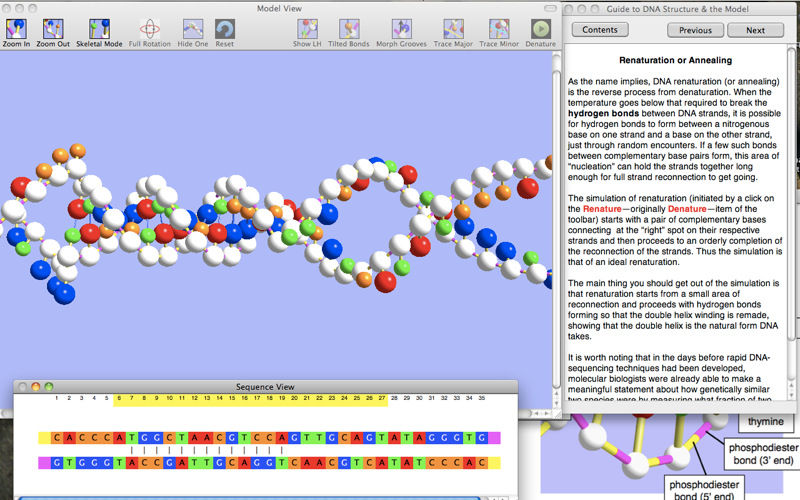Select first base G on bottom strand

pos(57,463)
